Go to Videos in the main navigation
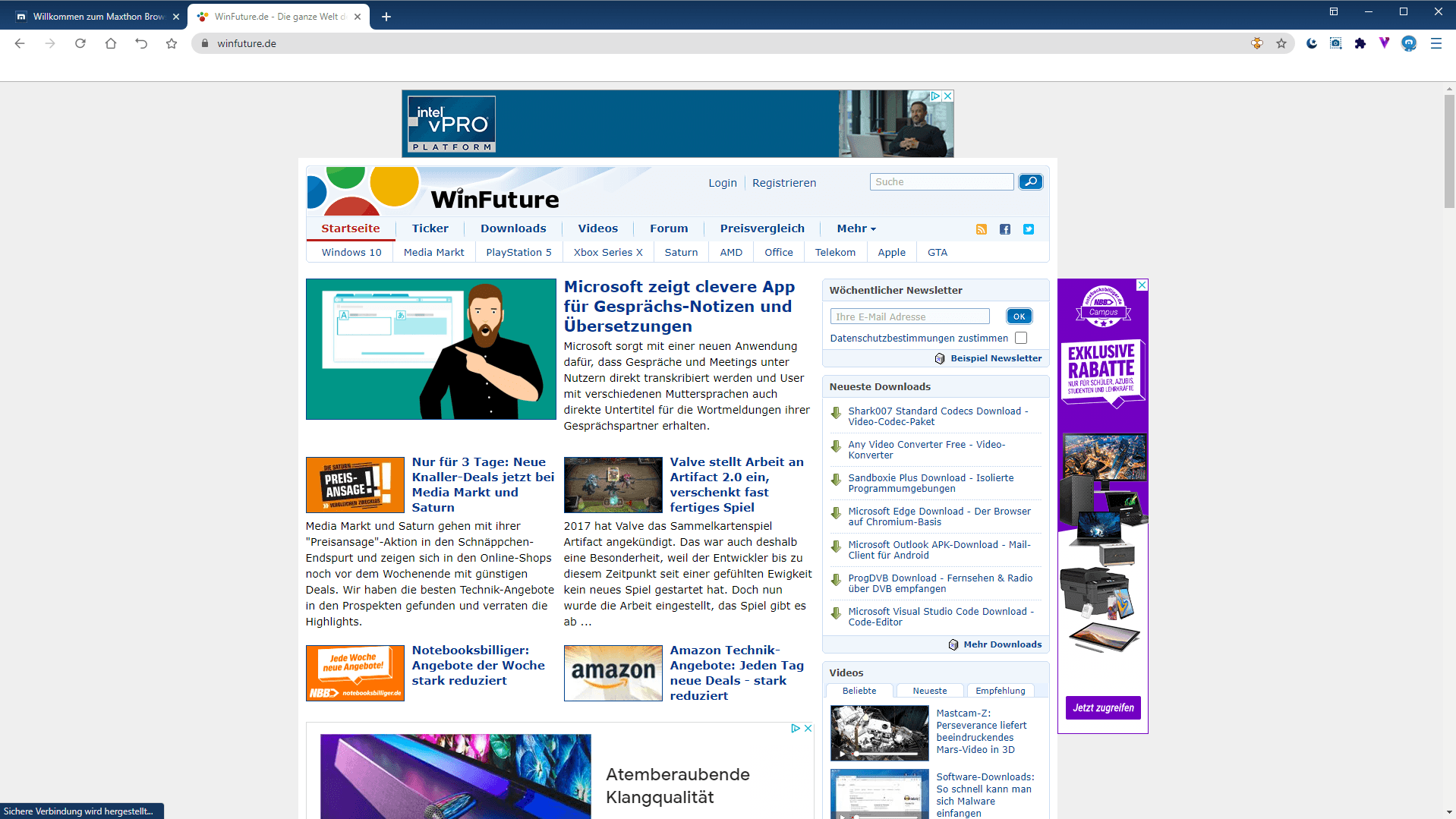 click(x=598, y=228)
